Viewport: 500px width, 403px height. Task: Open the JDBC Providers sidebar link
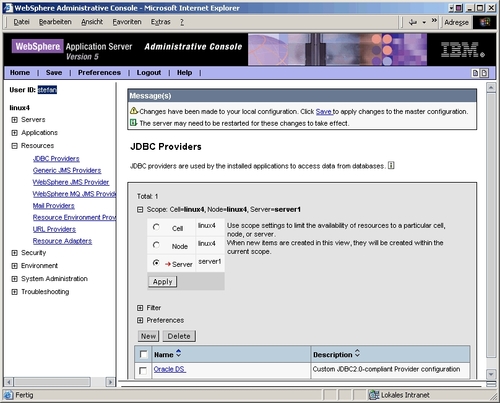(x=56, y=159)
